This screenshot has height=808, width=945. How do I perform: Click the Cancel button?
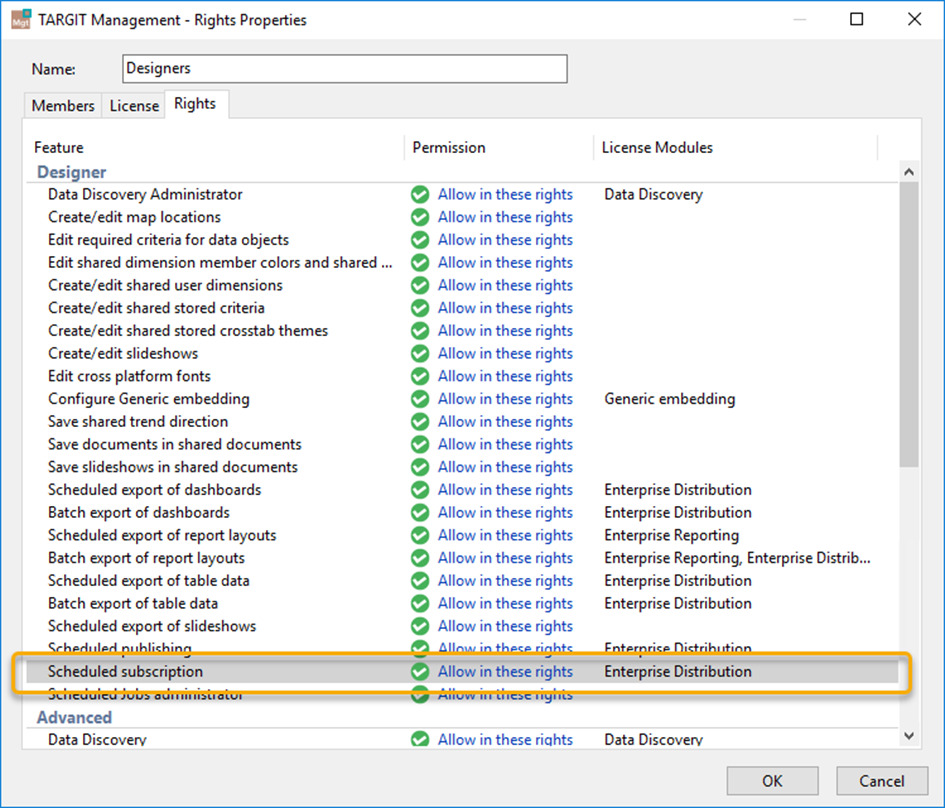pos(882,781)
